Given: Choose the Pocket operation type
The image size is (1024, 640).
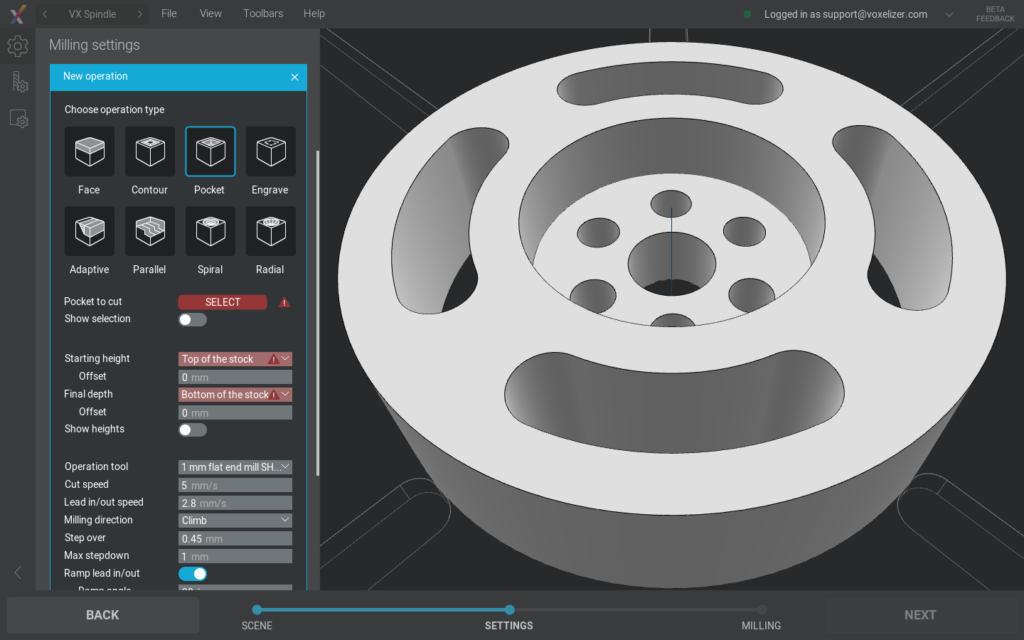Looking at the screenshot, I should 209,152.
